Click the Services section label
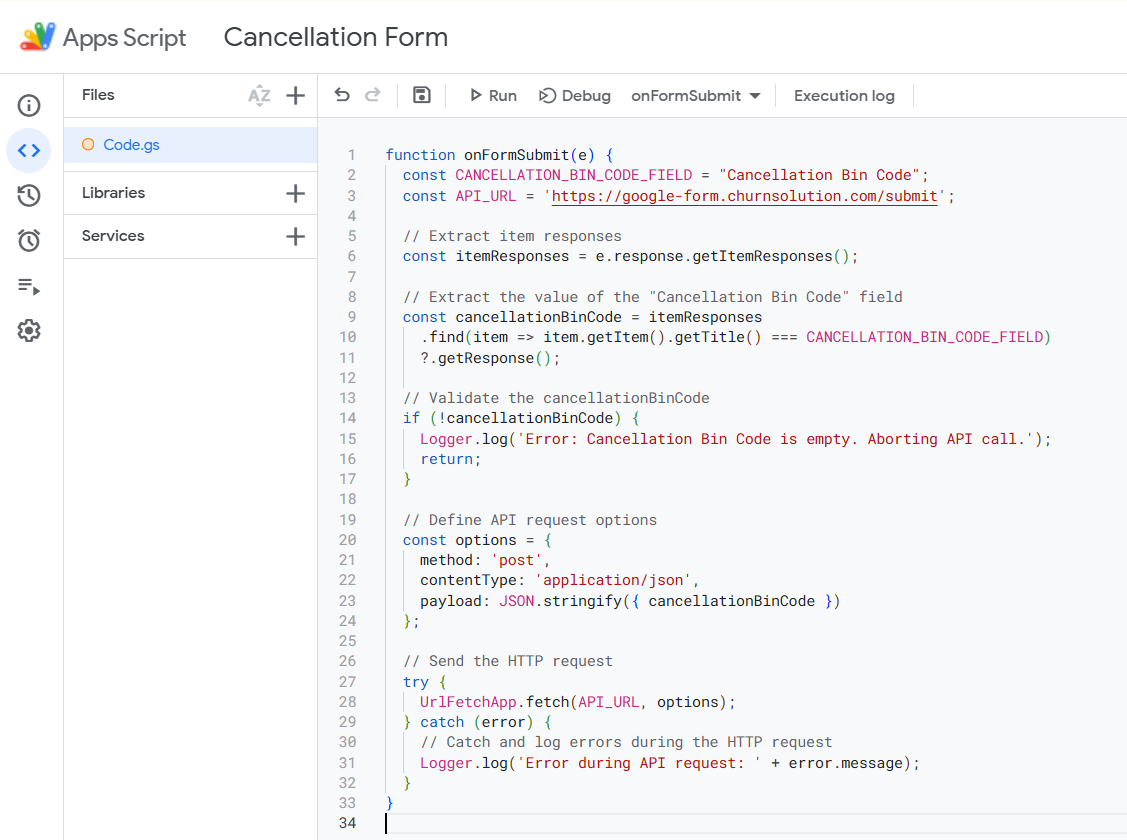The height and width of the screenshot is (840, 1127). pos(113,236)
